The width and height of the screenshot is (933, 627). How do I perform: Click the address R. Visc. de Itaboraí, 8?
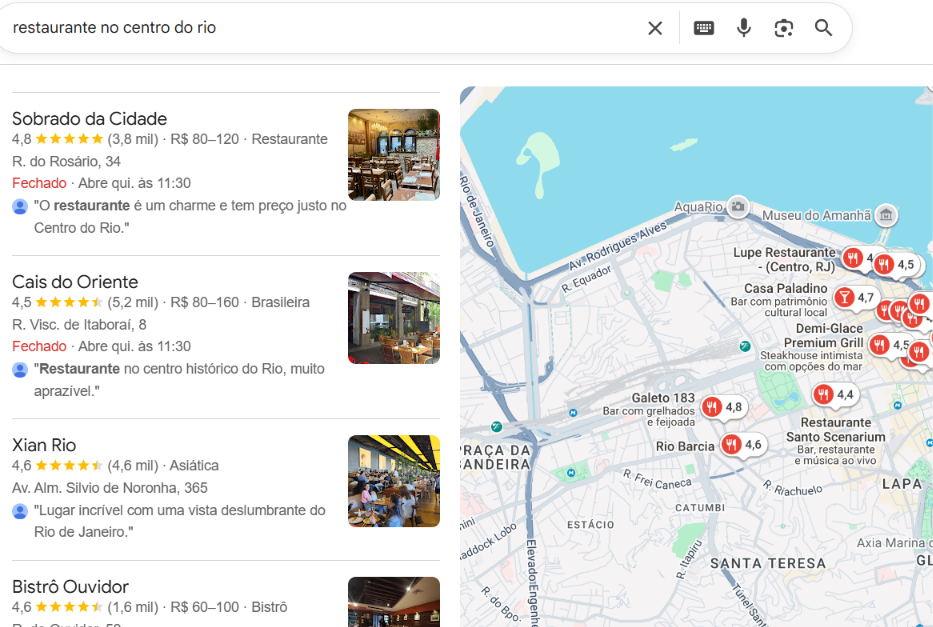pos(79,324)
